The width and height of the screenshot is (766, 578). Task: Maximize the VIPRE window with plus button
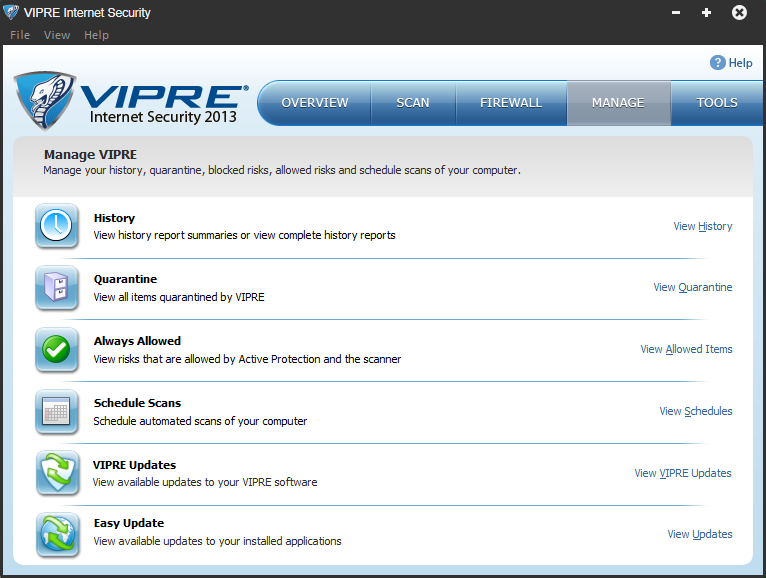pyautogui.click(x=706, y=13)
